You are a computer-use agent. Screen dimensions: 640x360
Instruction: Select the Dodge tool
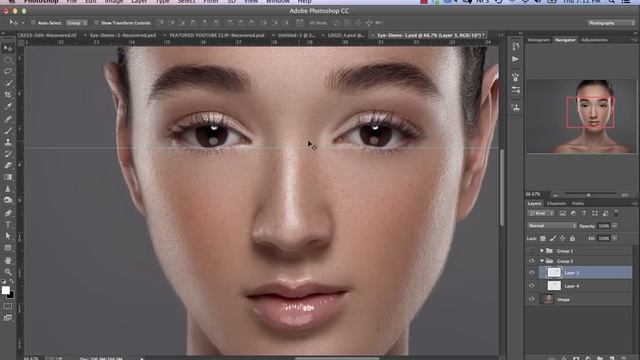pyautogui.click(x=8, y=200)
